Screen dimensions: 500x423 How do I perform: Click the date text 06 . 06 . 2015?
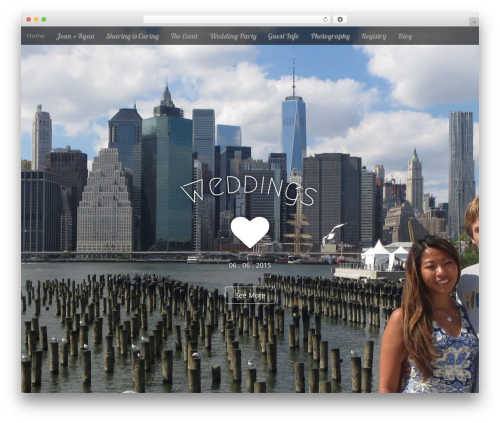pyautogui.click(x=250, y=265)
